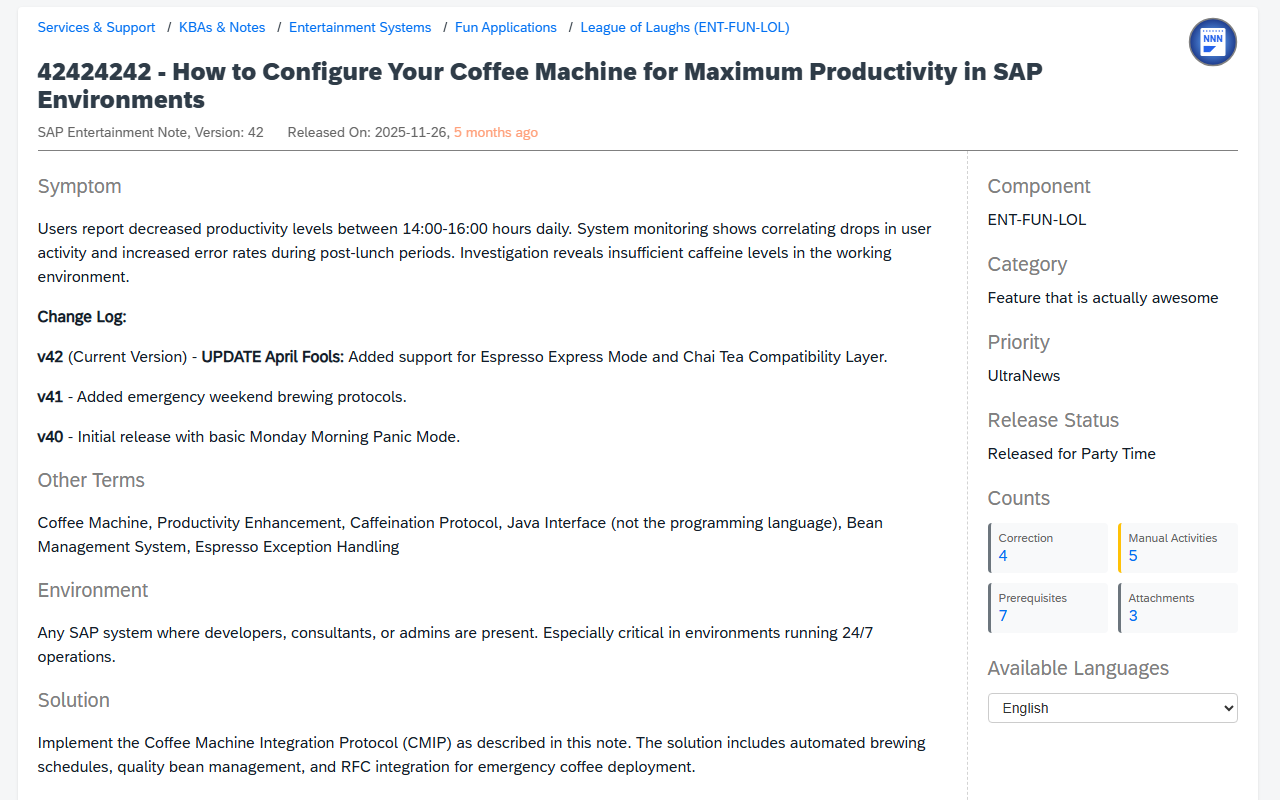The image size is (1280, 800).
Task: Click the v41 change log entry
Action: [x=222, y=397]
